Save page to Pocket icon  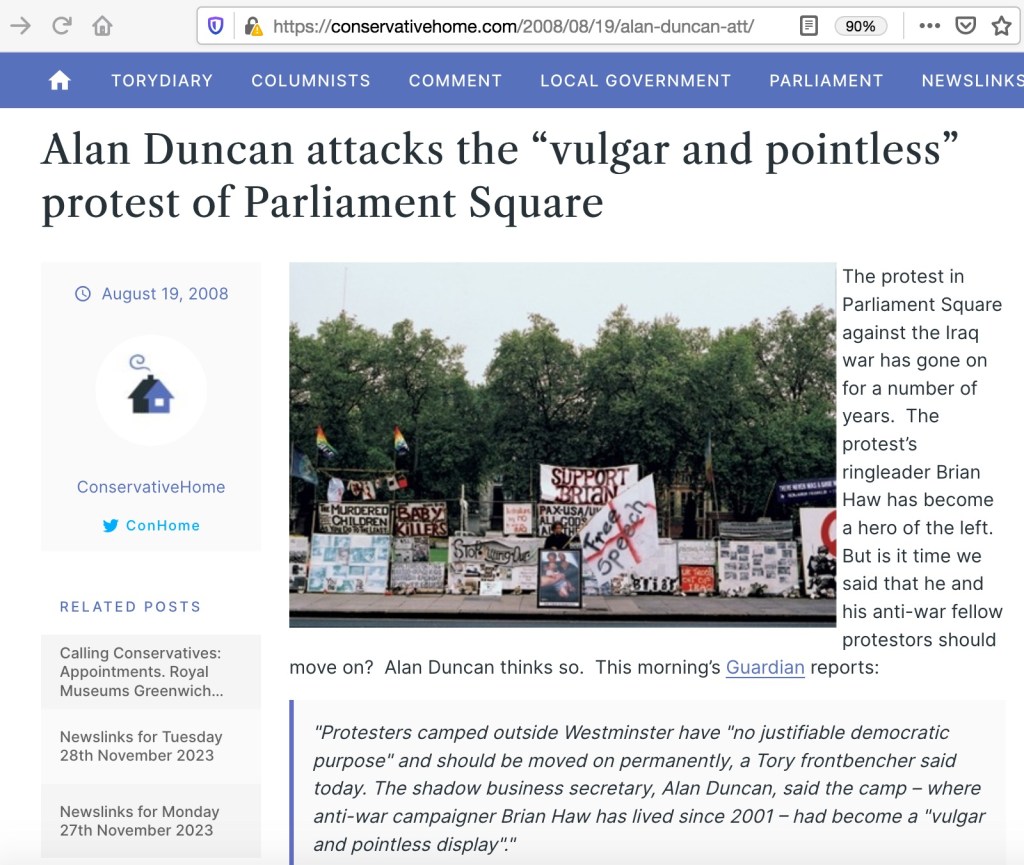tap(965, 26)
